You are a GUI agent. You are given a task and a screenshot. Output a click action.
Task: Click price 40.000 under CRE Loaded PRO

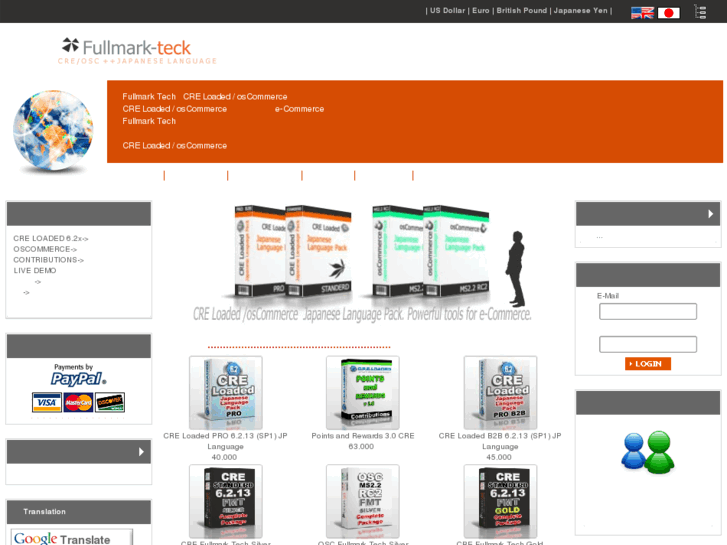224,457
